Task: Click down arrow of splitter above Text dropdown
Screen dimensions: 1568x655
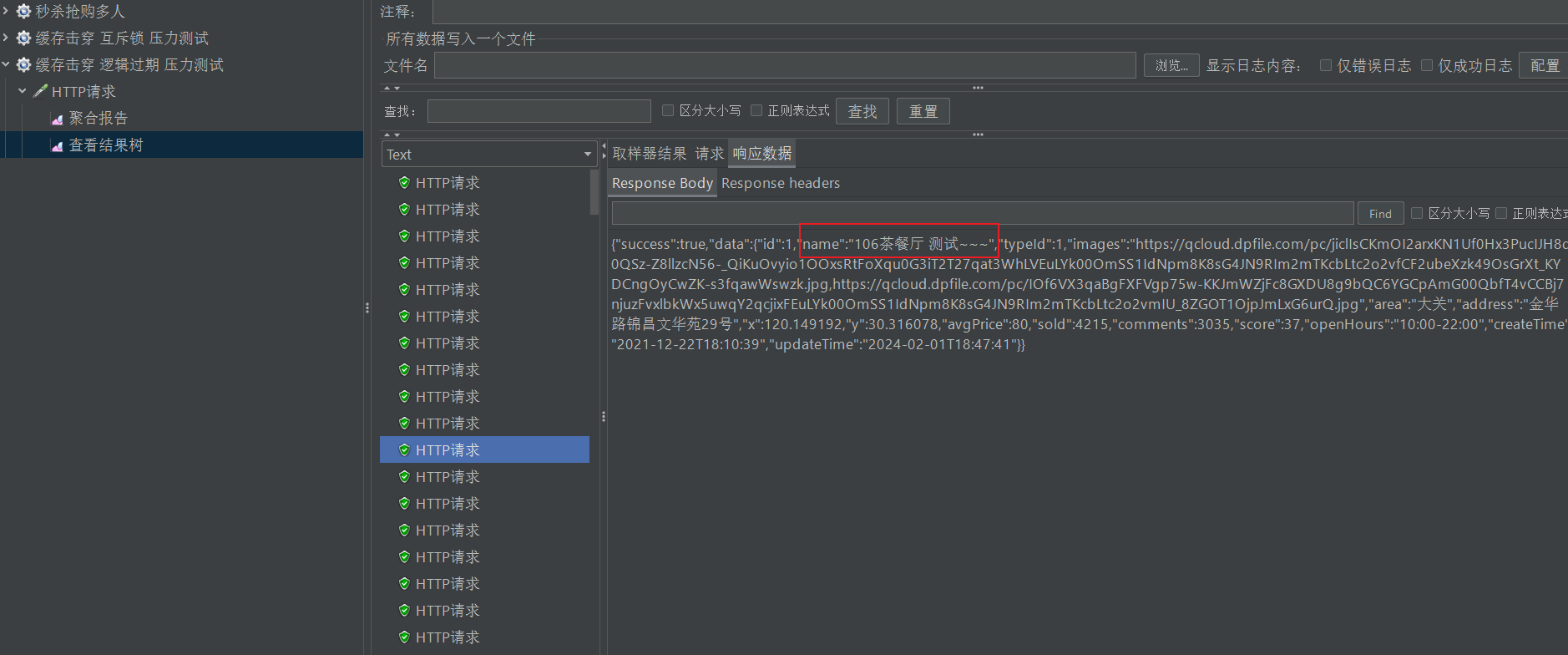Action: [397, 135]
